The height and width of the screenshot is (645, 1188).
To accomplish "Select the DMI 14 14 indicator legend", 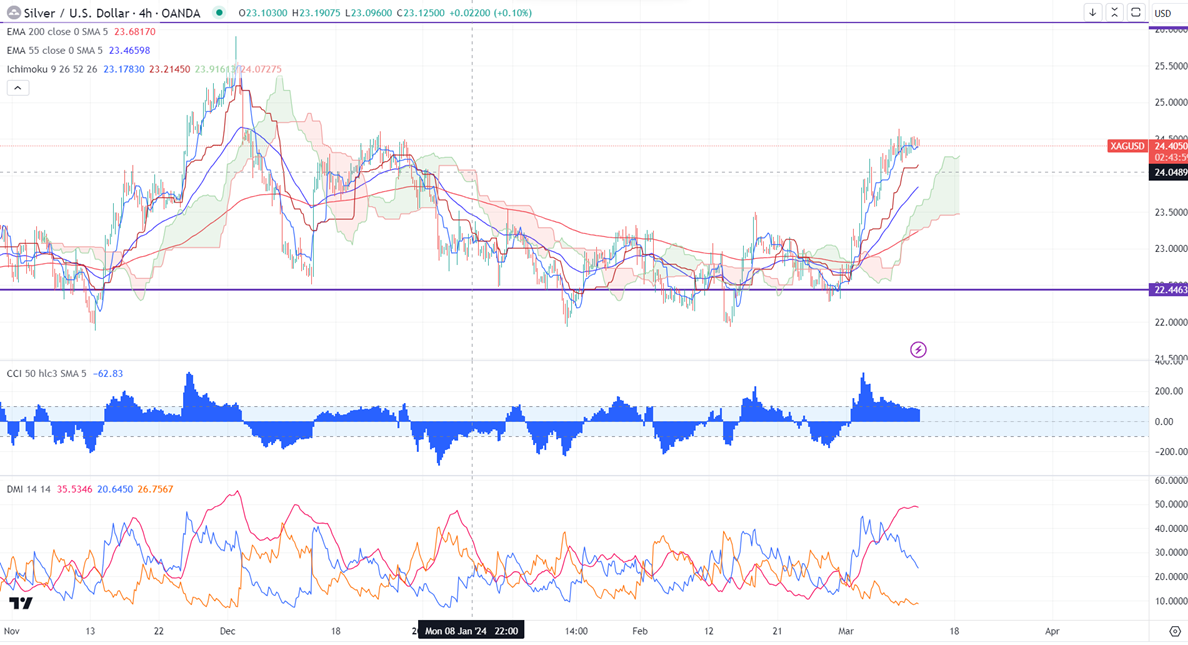I will pos(29,490).
